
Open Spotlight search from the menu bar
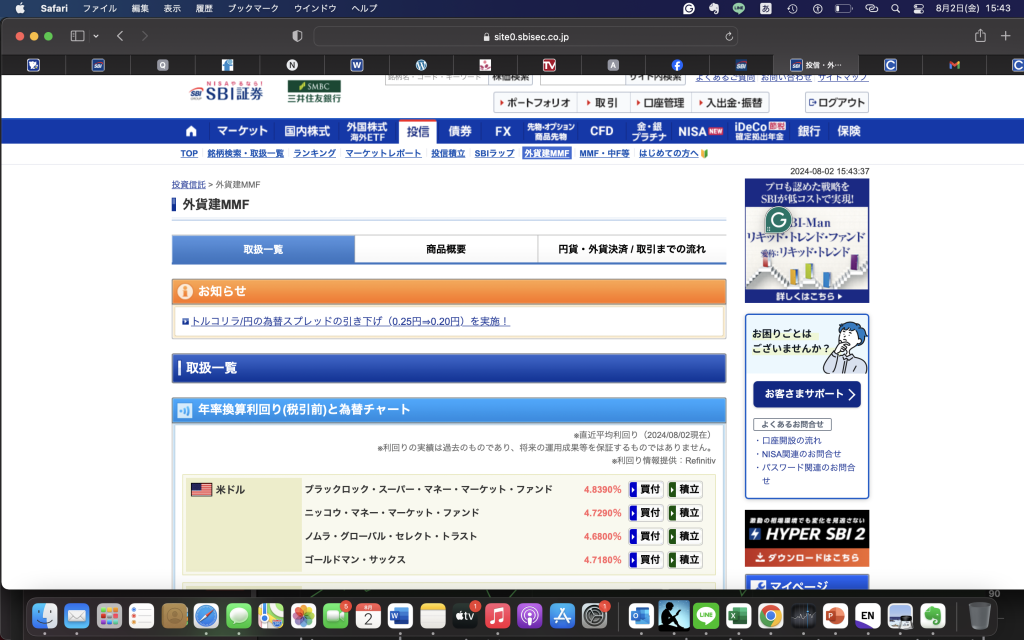coord(893,8)
